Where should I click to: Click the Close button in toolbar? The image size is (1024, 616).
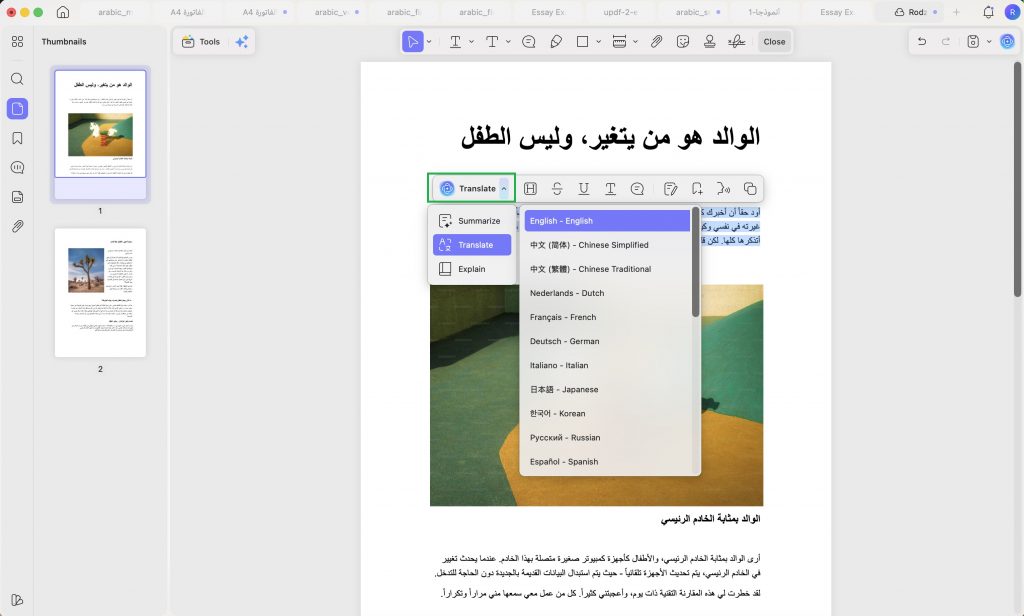[x=775, y=41]
